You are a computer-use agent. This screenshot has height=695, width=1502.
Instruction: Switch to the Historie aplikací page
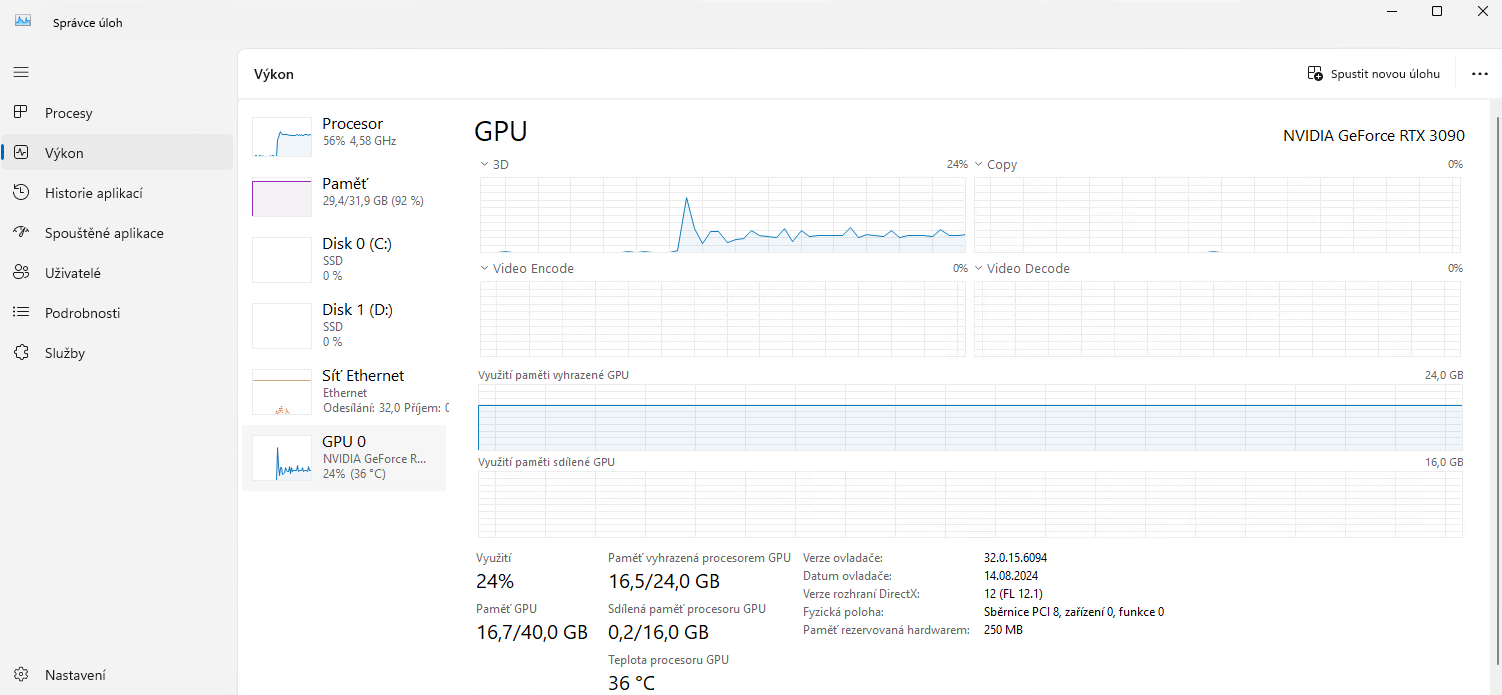click(x=117, y=193)
